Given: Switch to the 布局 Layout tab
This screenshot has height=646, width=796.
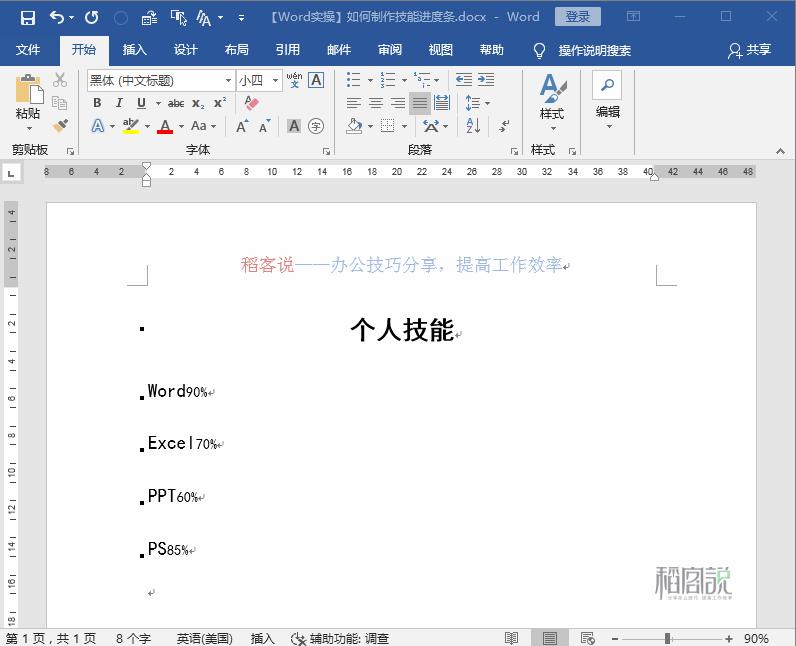Looking at the screenshot, I should 237,50.
